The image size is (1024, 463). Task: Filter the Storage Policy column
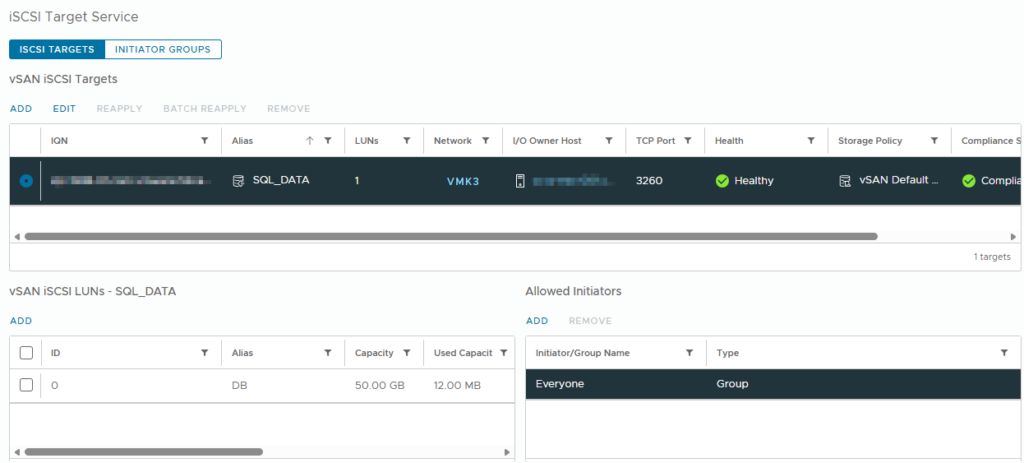[935, 140]
